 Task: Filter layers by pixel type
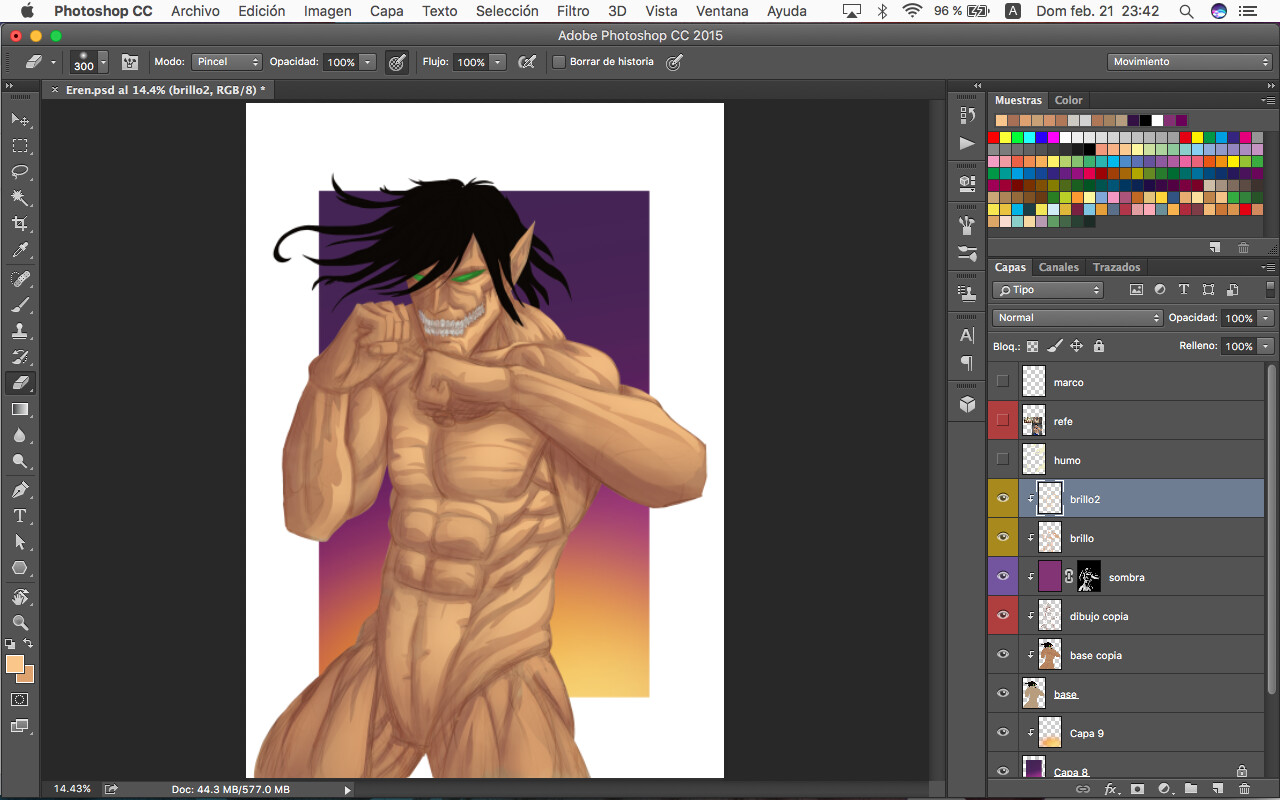click(1136, 290)
